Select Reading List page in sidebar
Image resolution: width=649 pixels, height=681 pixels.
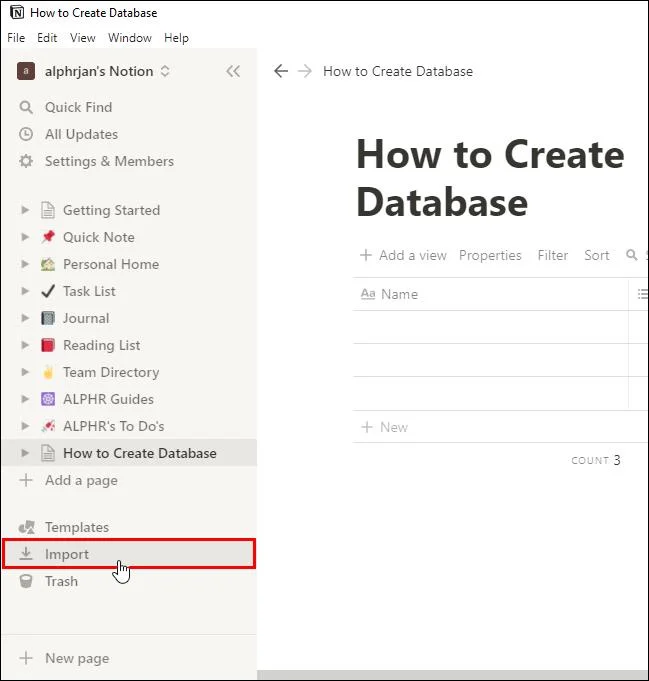coord(101,345)
